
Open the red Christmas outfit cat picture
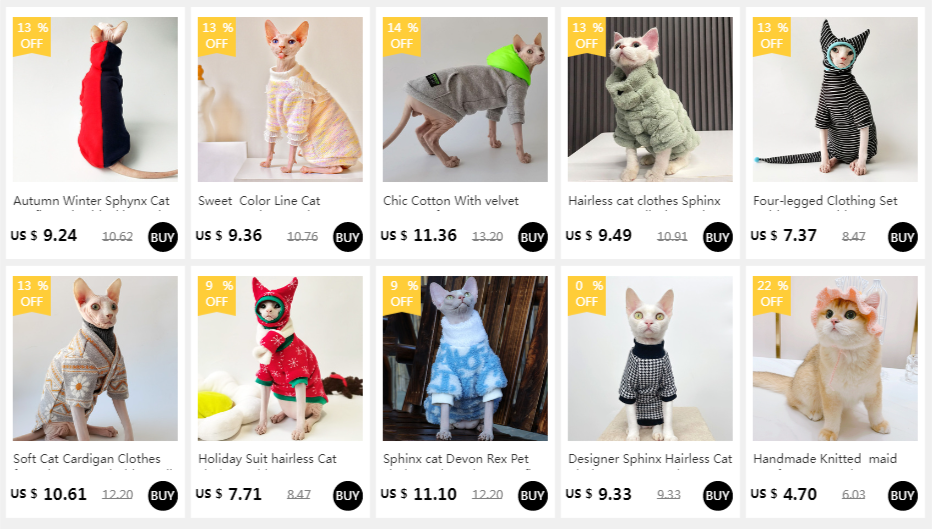click(x=280, y=358)
